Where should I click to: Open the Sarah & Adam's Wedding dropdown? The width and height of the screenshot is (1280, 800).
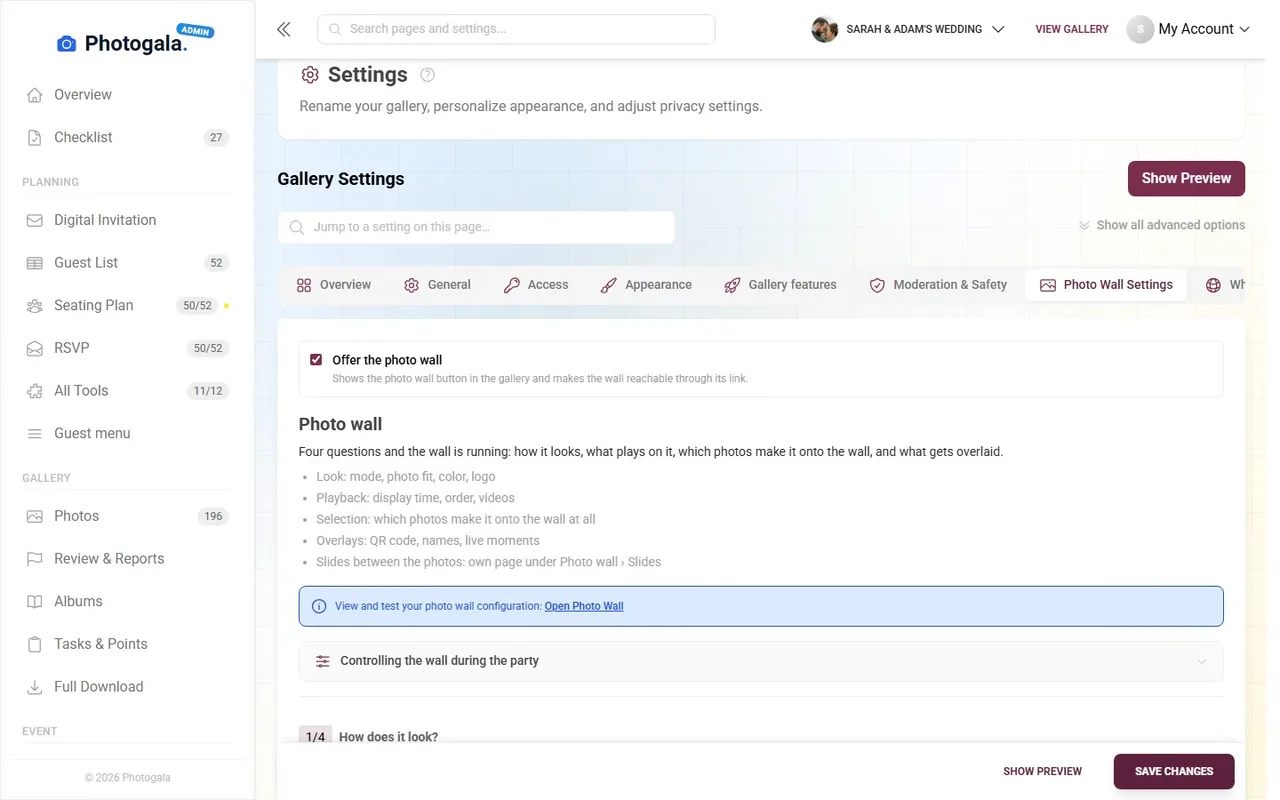[x=908, y=29]
